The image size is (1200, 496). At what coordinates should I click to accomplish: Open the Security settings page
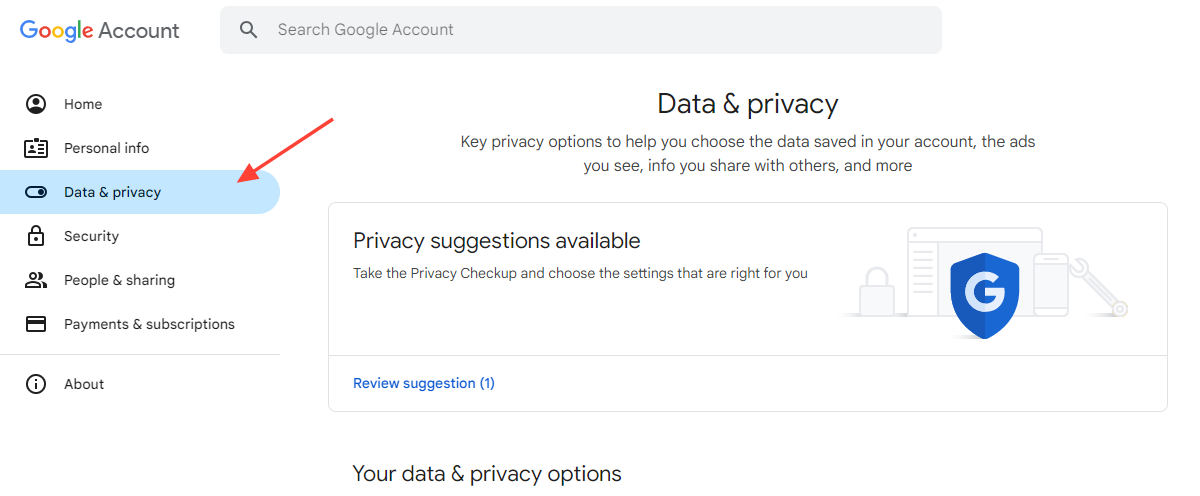(x=91, y=236)
